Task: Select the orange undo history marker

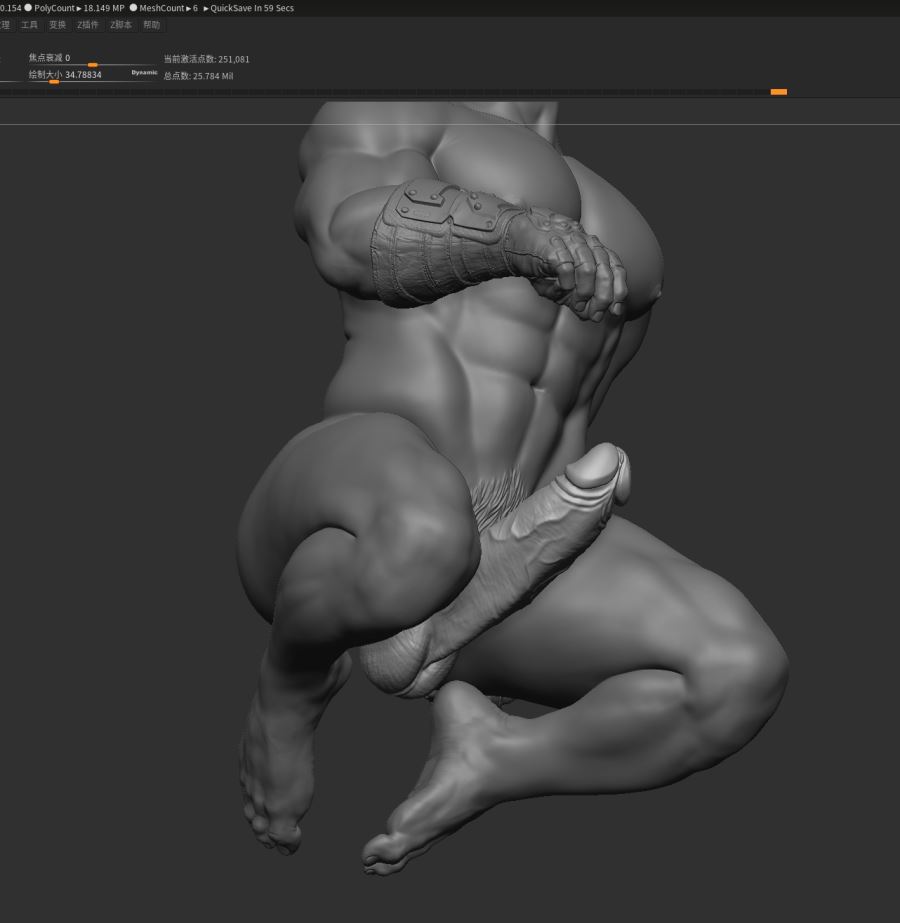Action: (x=778, y=92)
